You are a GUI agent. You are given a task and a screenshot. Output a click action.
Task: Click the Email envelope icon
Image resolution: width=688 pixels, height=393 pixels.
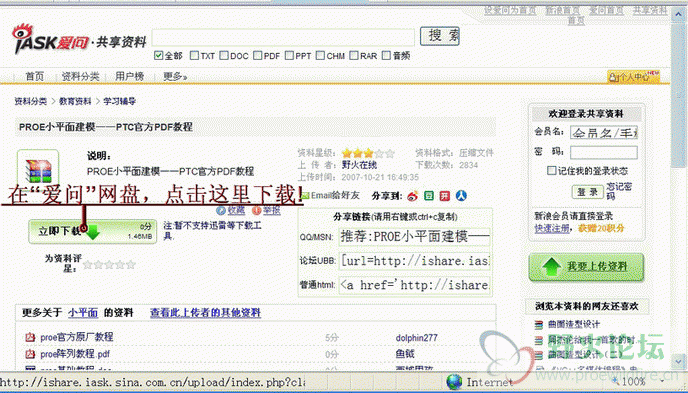(305, 196)
